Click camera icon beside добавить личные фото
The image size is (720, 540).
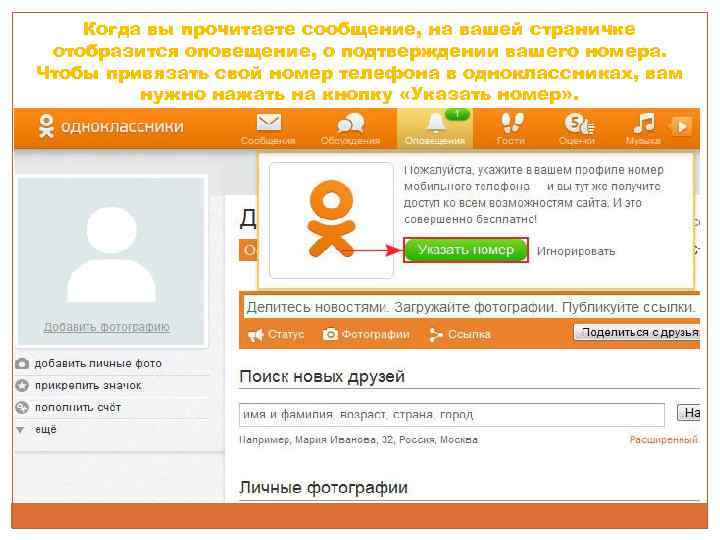coord(22,364)
